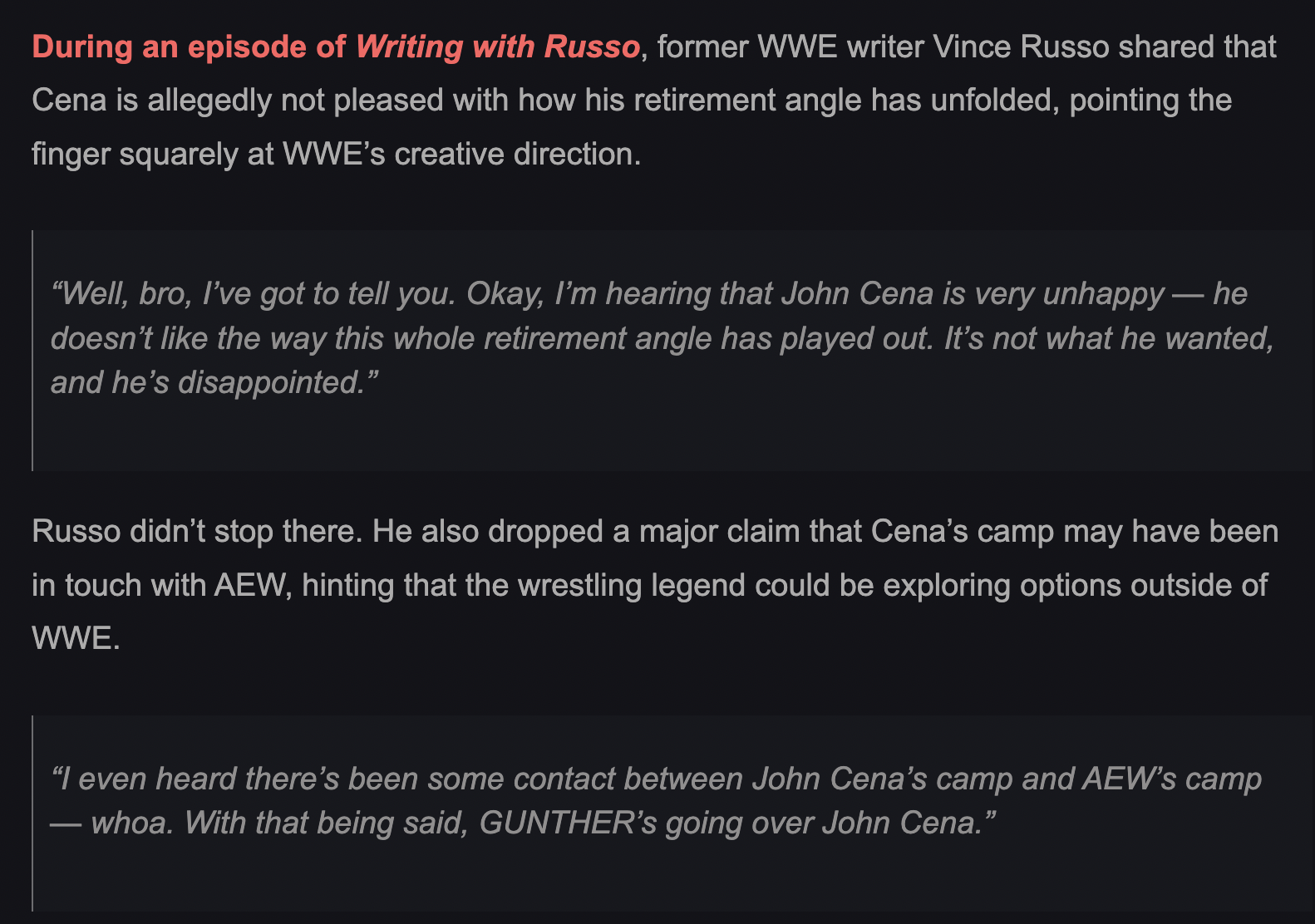Open the 'During an episode of' link
The height and width of the screenshot is (924, 1315).
(188, 47)
